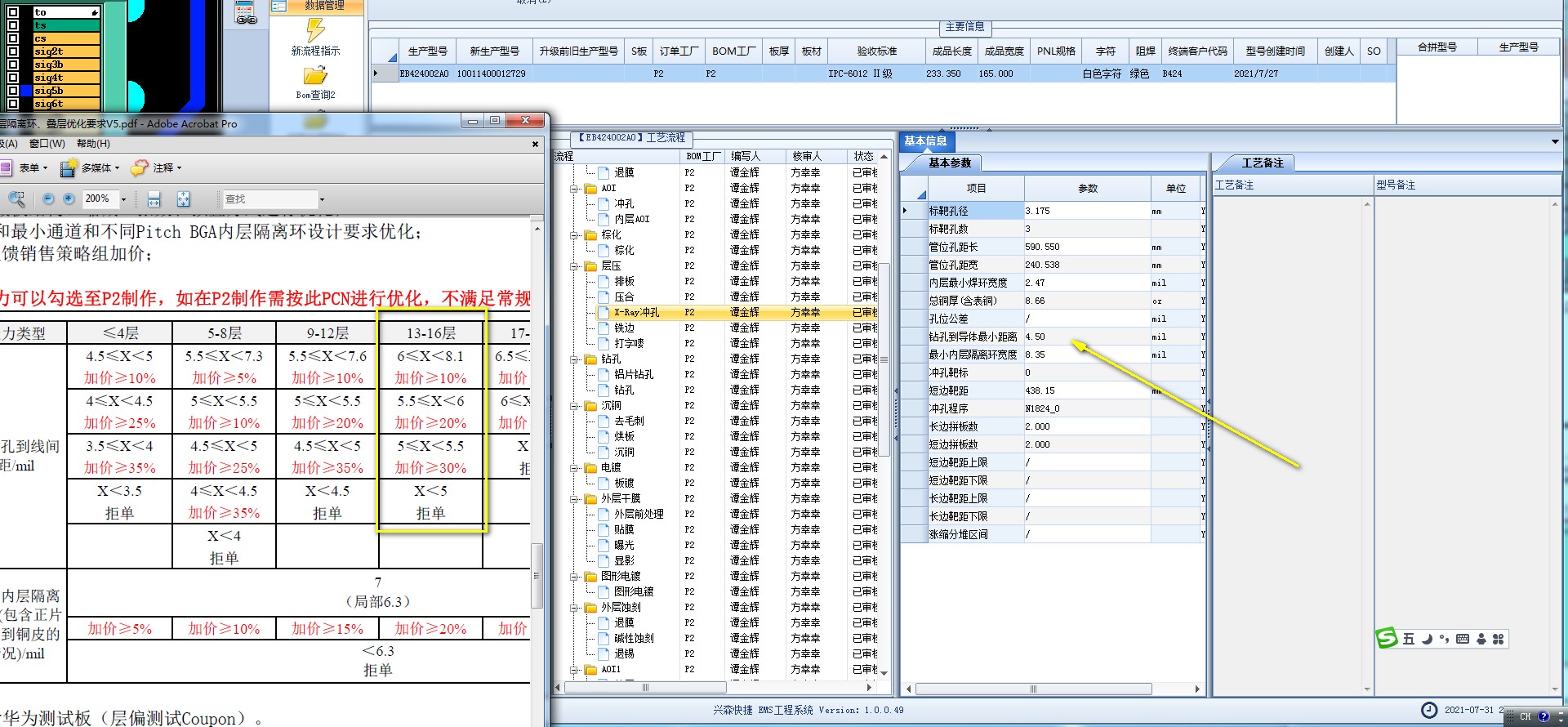Screen dimensions: 1568x727
Task: Click the user profile icon on IME bar
Action: pos(1481,639)
